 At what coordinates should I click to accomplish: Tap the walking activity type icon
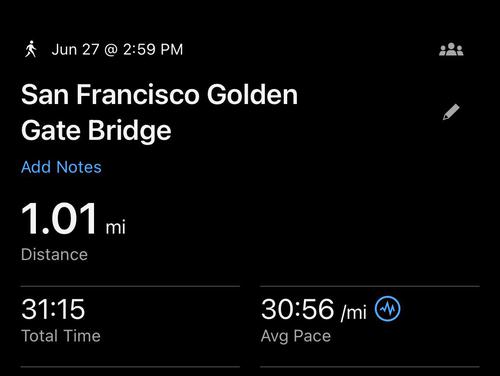pyautogui.click(x=31, y=49)
